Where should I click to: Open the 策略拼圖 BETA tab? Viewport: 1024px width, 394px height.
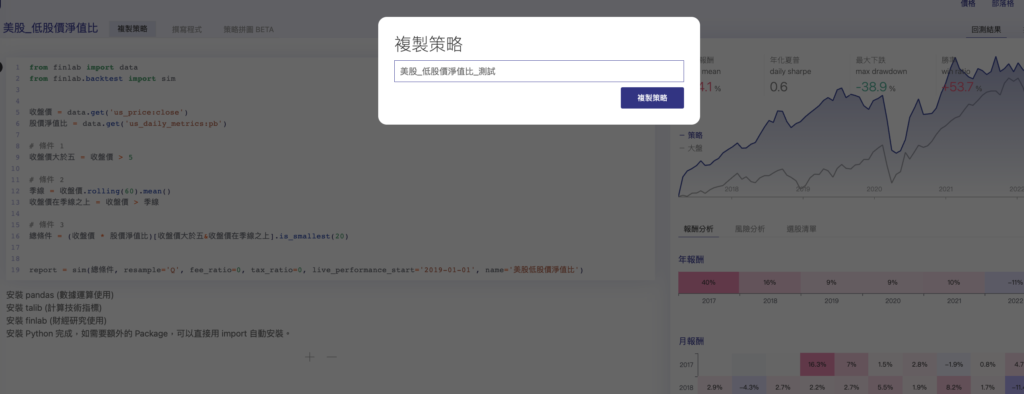[x=248, y=29]
